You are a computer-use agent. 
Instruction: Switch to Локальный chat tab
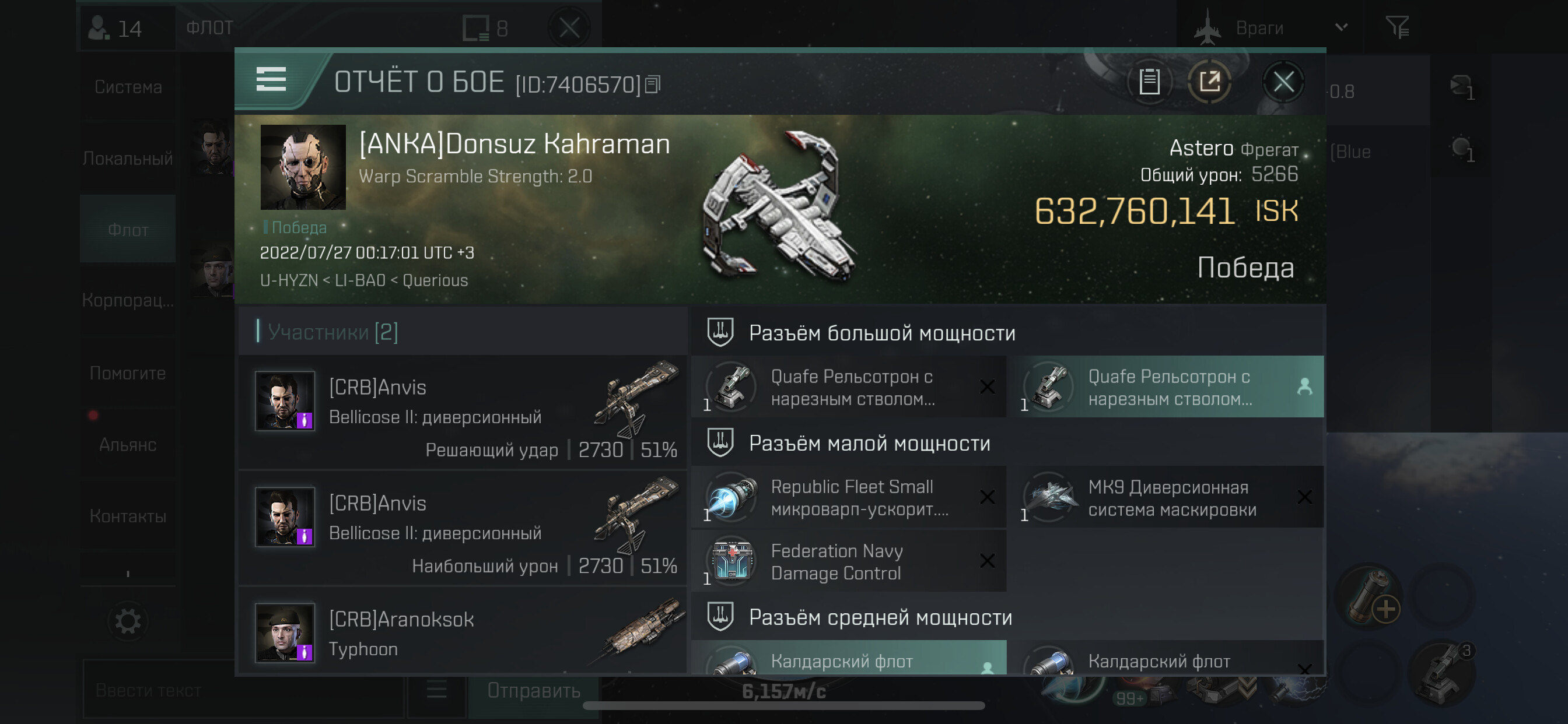coord(128,158)
